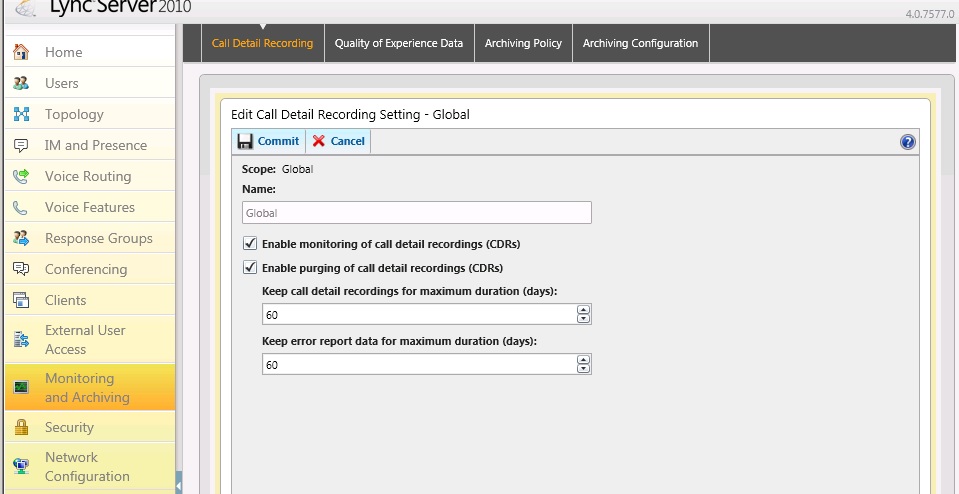Click the blue help question mark icon
Screen dimensions: 959x494
(x=908, y=142)
